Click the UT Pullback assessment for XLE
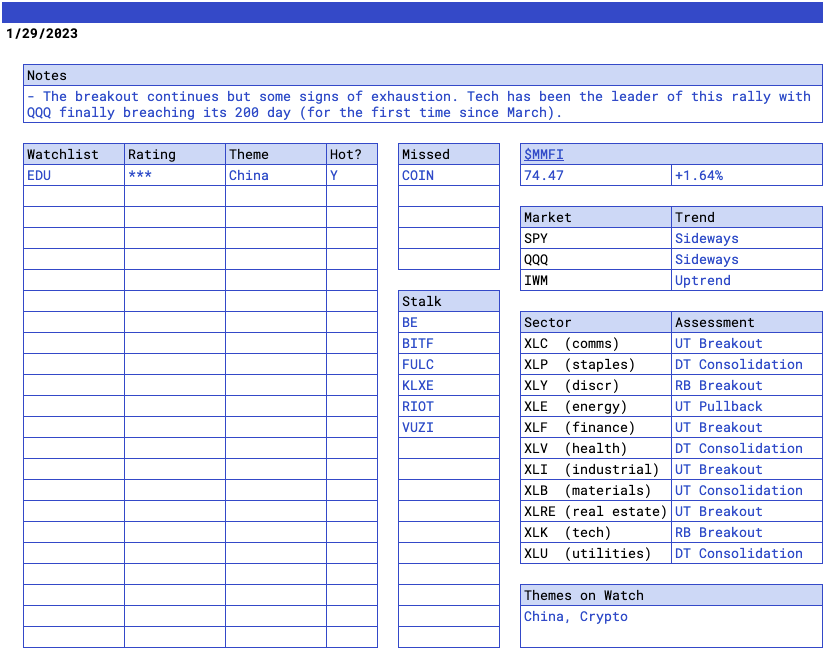This screenshot has width=825, height=649. pyautogui.click(x=747, y=406)
